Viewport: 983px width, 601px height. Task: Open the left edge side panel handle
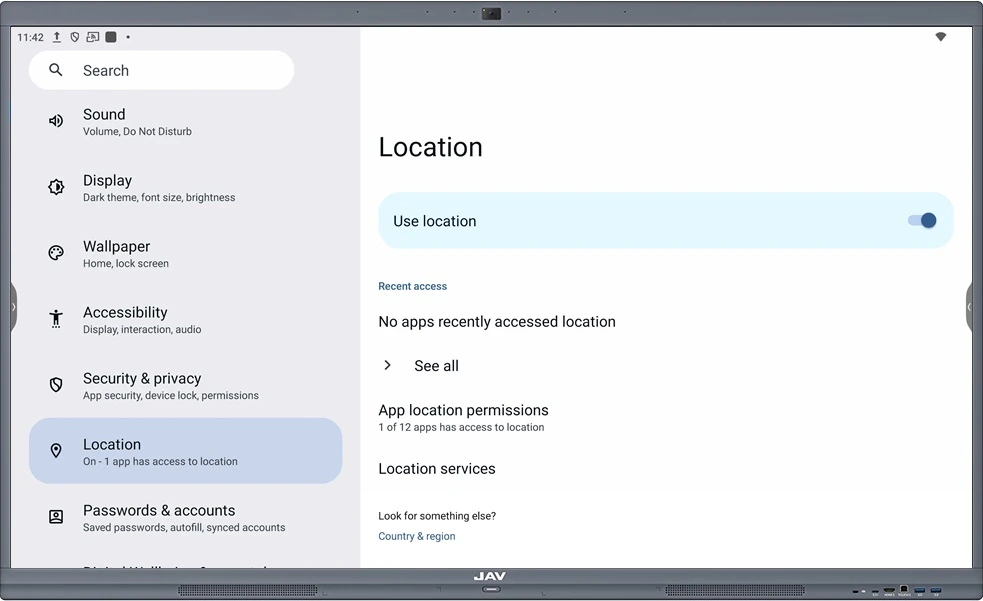(13, 306)
